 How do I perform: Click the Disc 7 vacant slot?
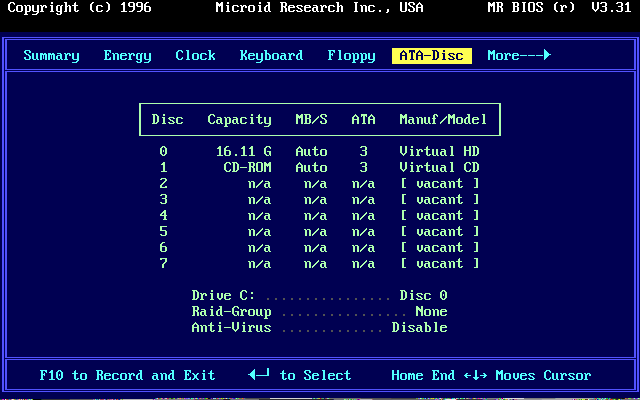tap(439, 264)
